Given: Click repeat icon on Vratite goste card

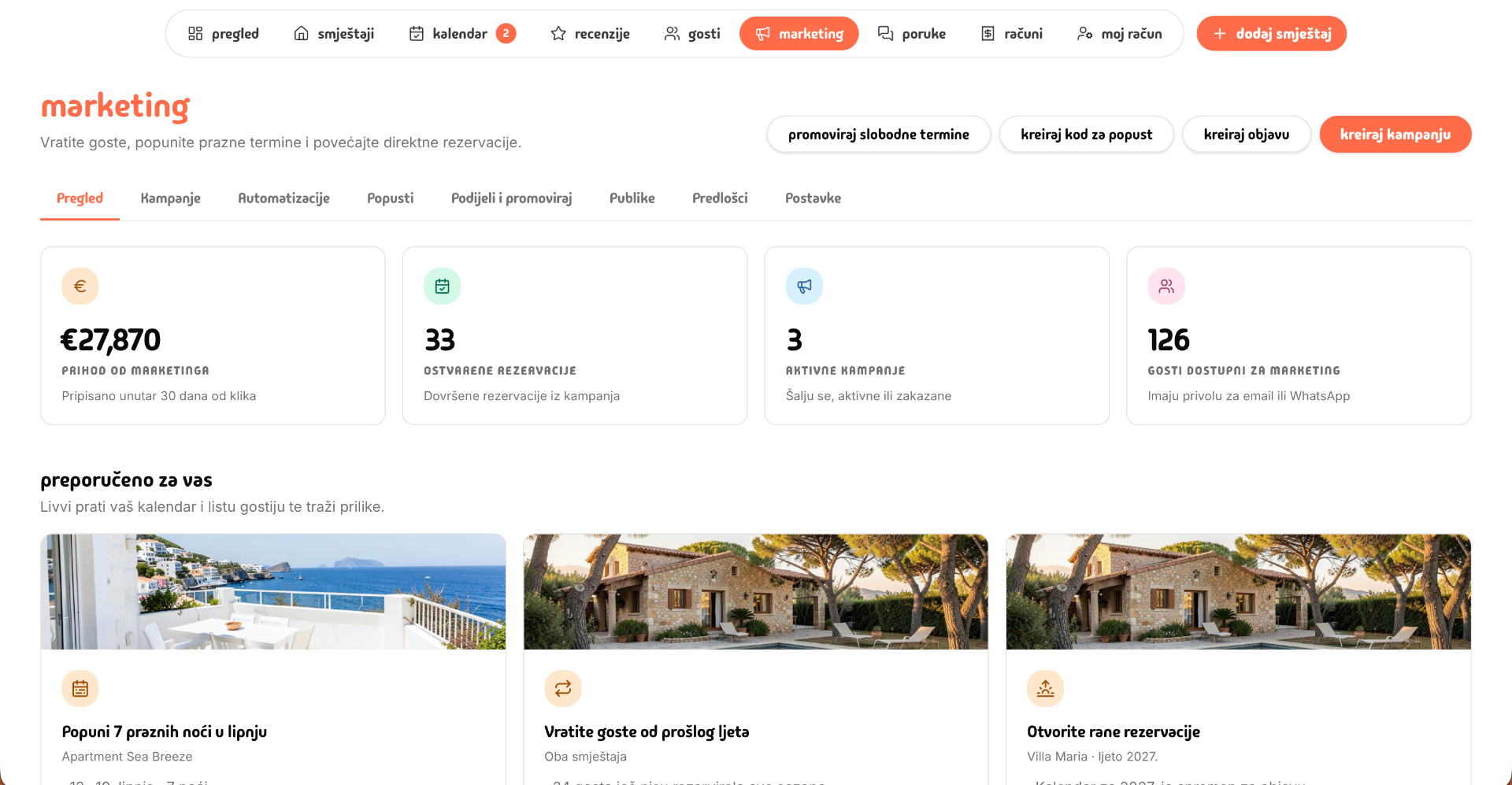Looking at the screenshot, I should click(x=563, y=689).
